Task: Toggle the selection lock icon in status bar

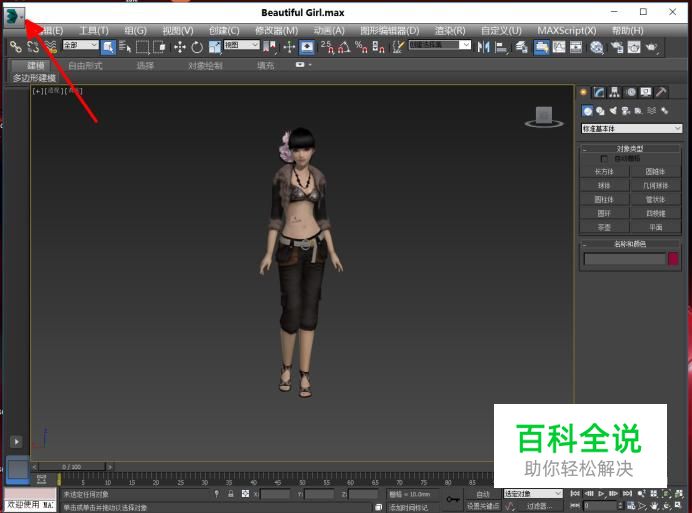Action: (231, 494)
